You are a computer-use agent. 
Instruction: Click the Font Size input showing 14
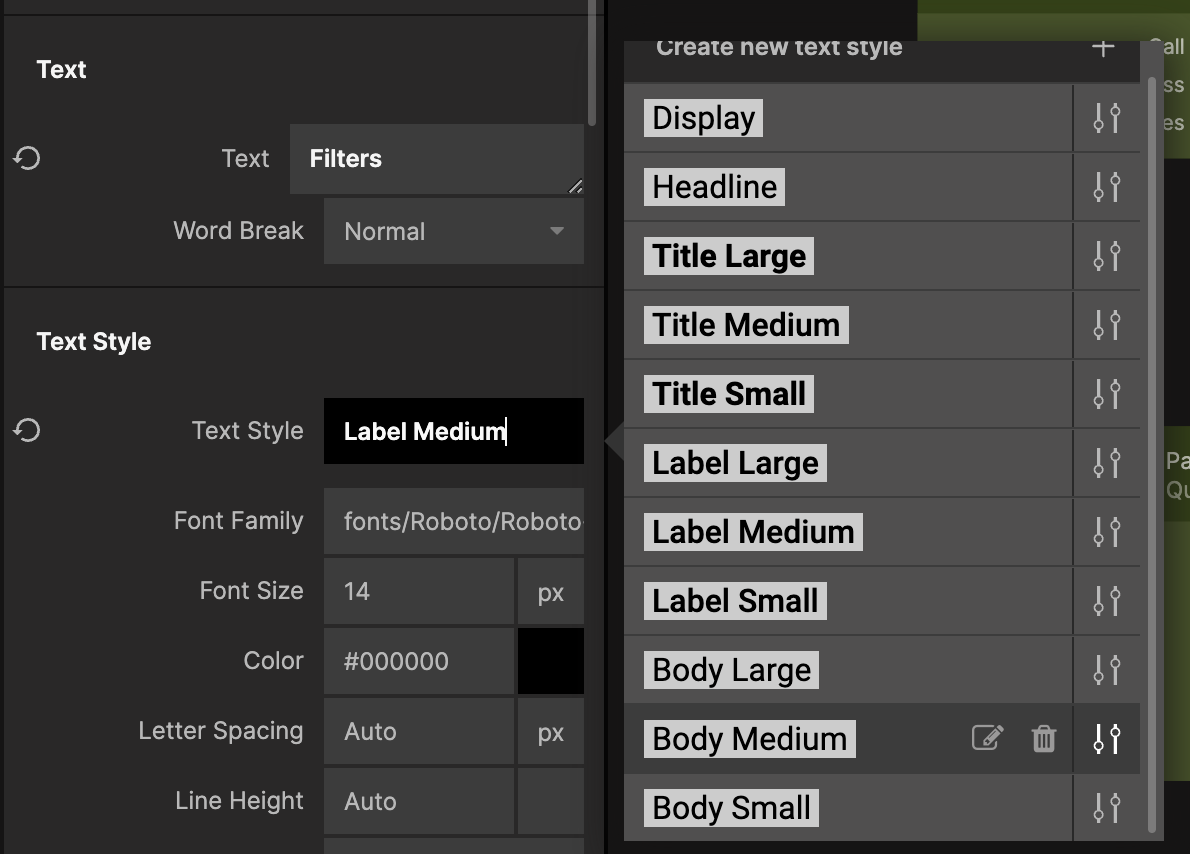coord(418,592)
